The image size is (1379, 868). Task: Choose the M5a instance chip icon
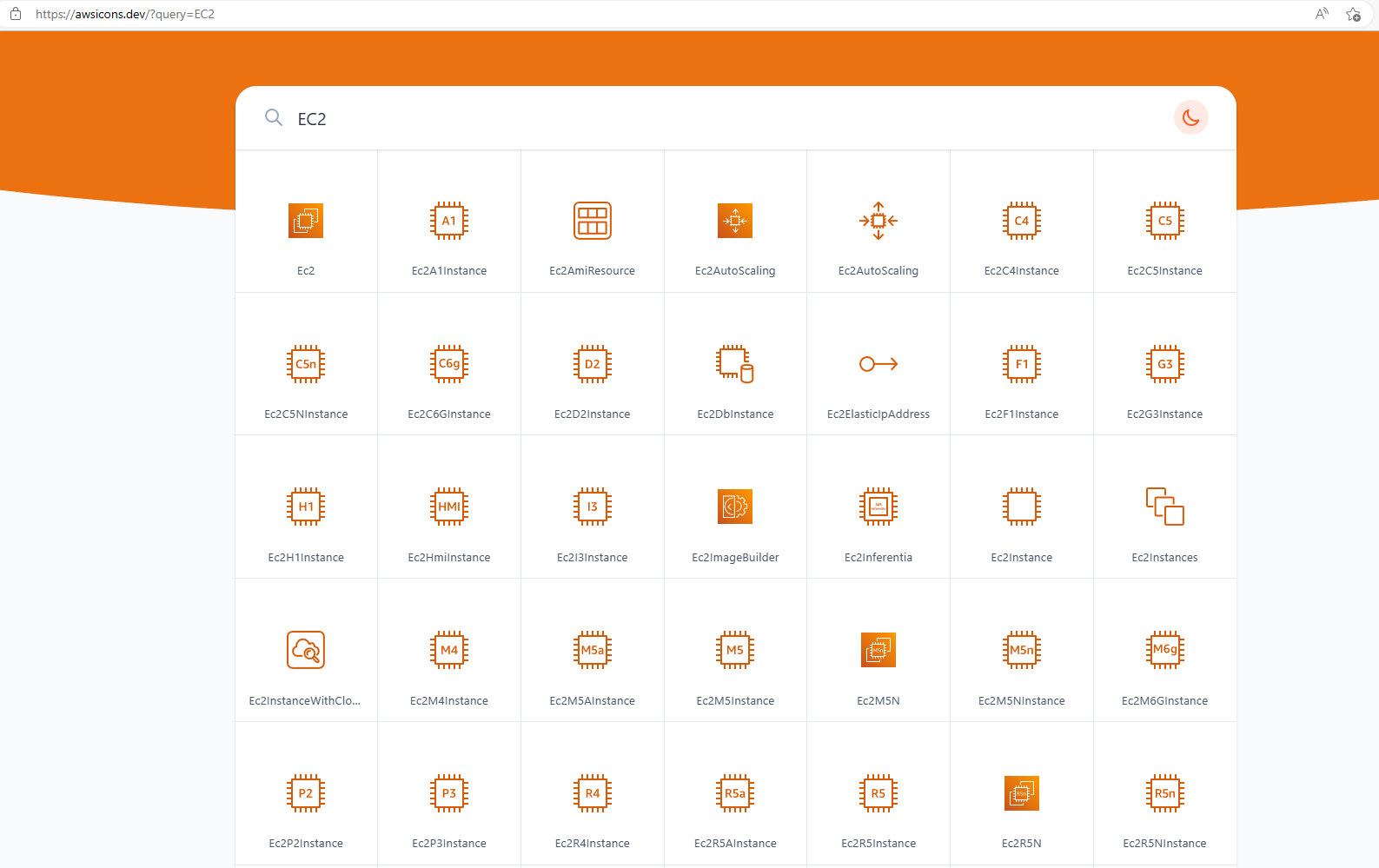pyautogui.click(x=593, y=650)
